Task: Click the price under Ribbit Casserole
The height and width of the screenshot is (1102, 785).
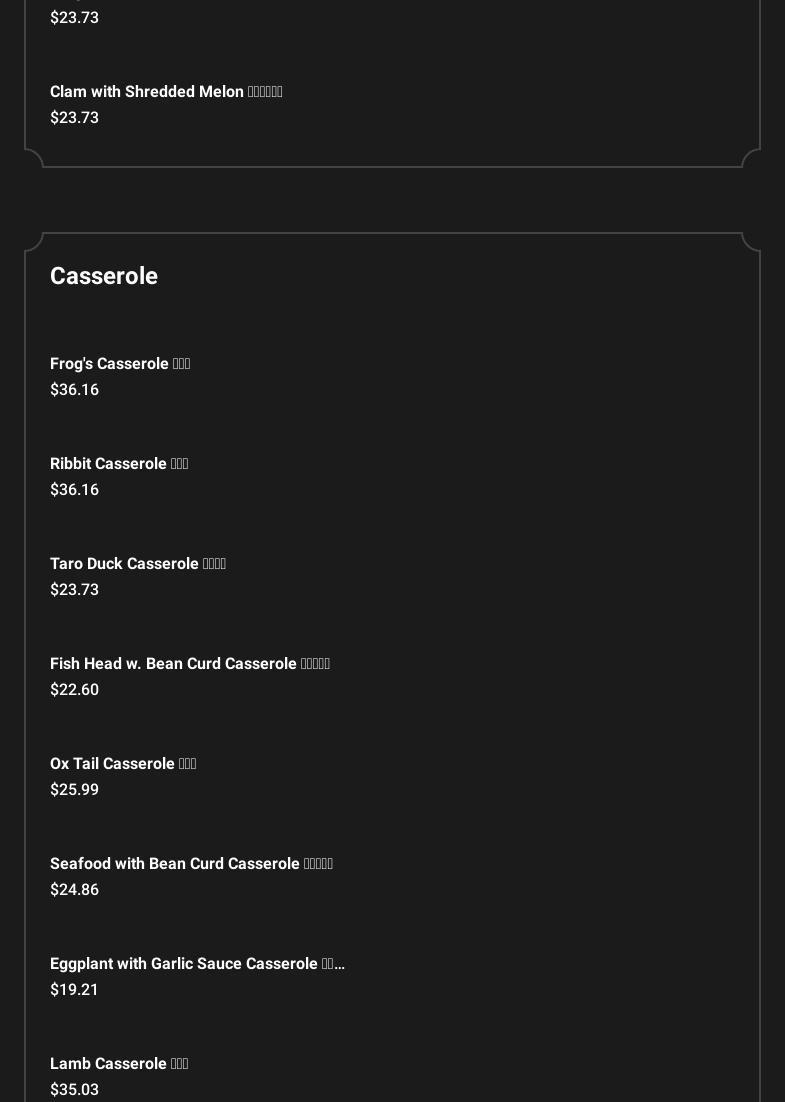Action: (x=75, y=490)
